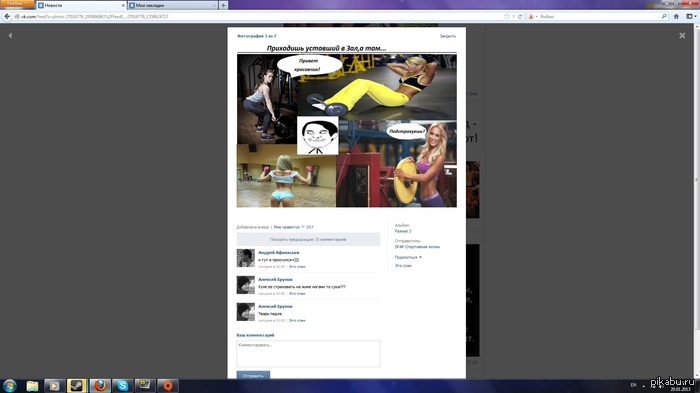Click the Мне нравится like link
The height and width of the screenshot is (393, 700).
click(x=286, y=227)
